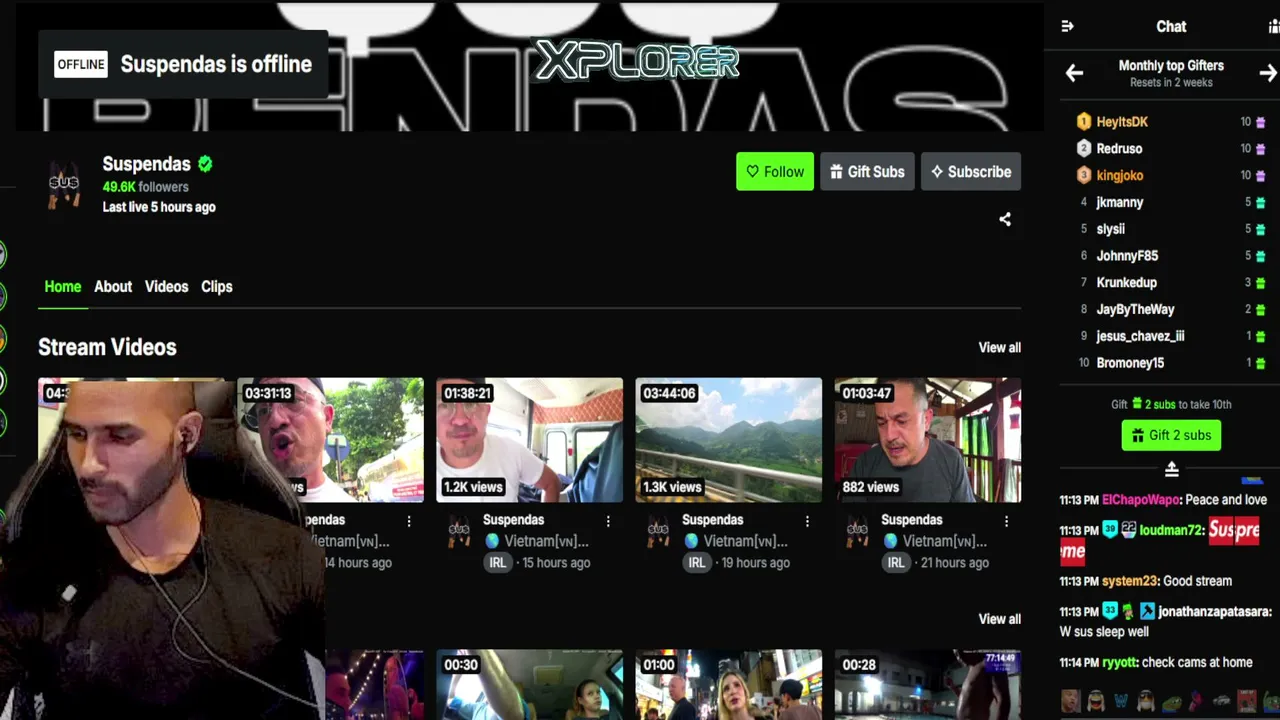The height and width of the screenshot is (720, 1280).
Task: Click the green gift icon in jkmanny's row
Action: pyautogui.click(x=1260, y=203)
